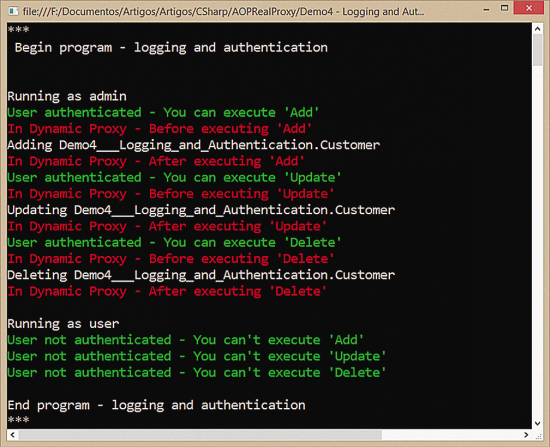Click the 'Deleting Demo4' customer line
This screenshot has height=447, width=550.
[x=201, y=275]
